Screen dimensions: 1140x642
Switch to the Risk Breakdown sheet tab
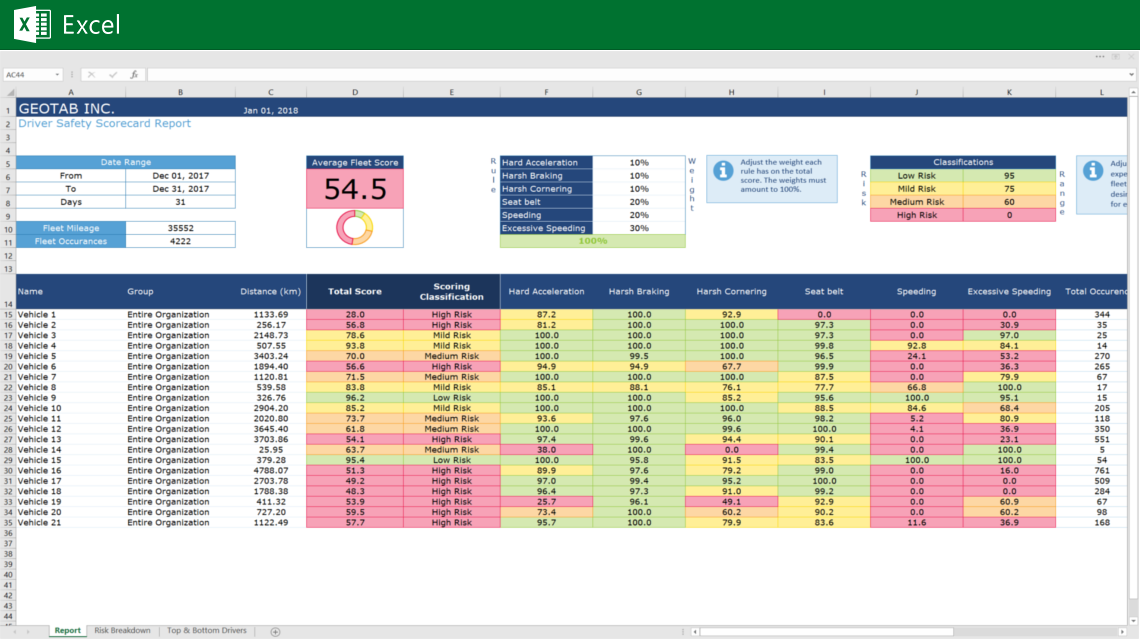[122, 631]
